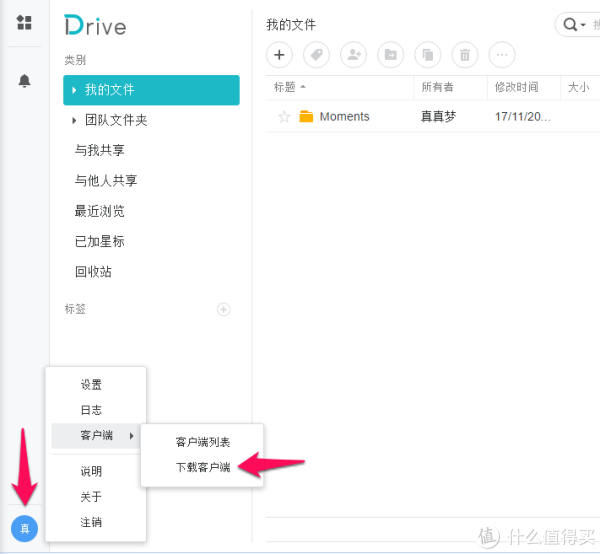Choose Settings (设置) in the user menu

point(91,385)
